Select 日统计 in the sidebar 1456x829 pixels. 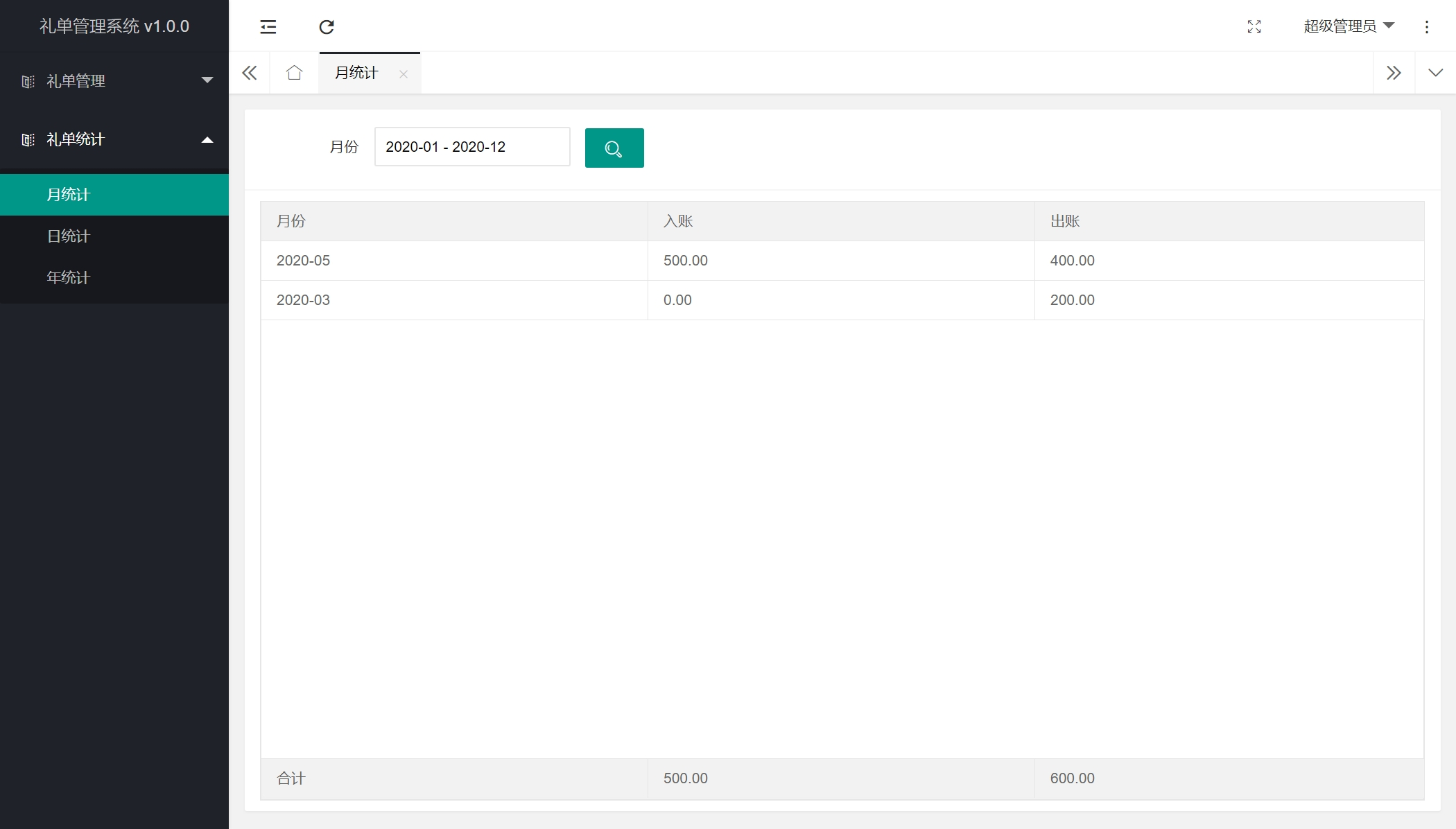tap(69, 236)
